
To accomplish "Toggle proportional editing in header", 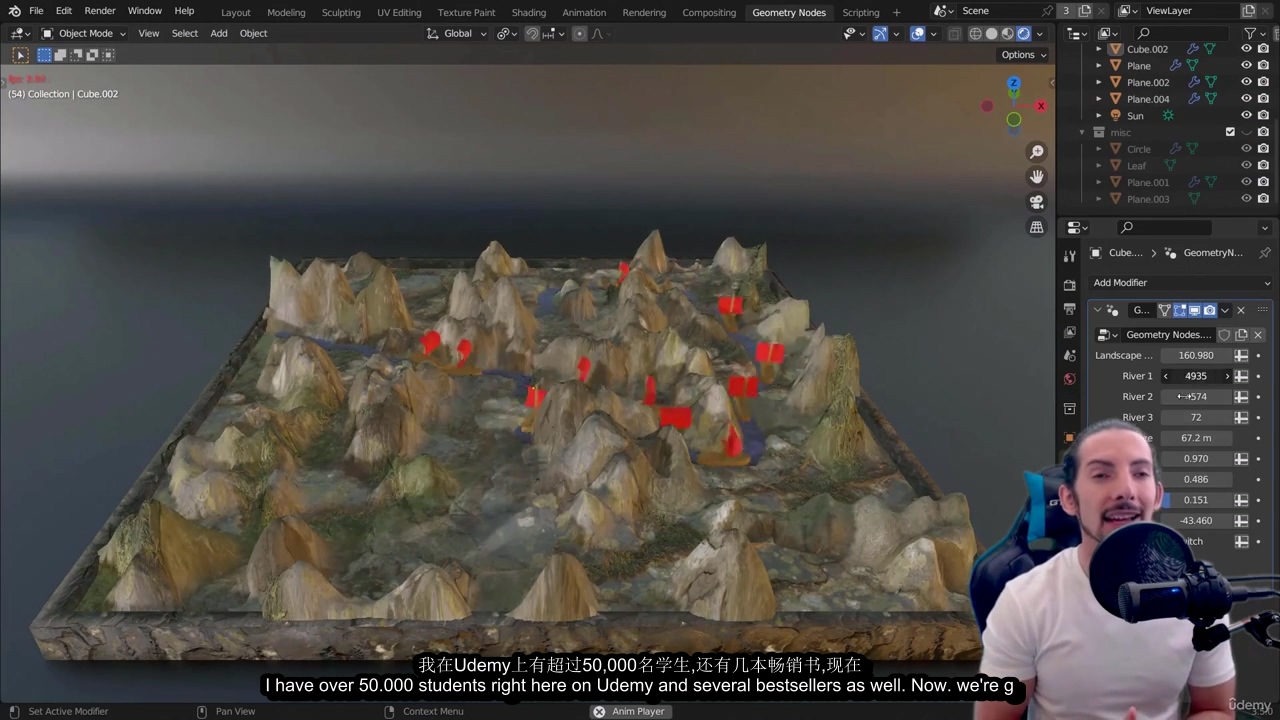I will tap(579, 33).
